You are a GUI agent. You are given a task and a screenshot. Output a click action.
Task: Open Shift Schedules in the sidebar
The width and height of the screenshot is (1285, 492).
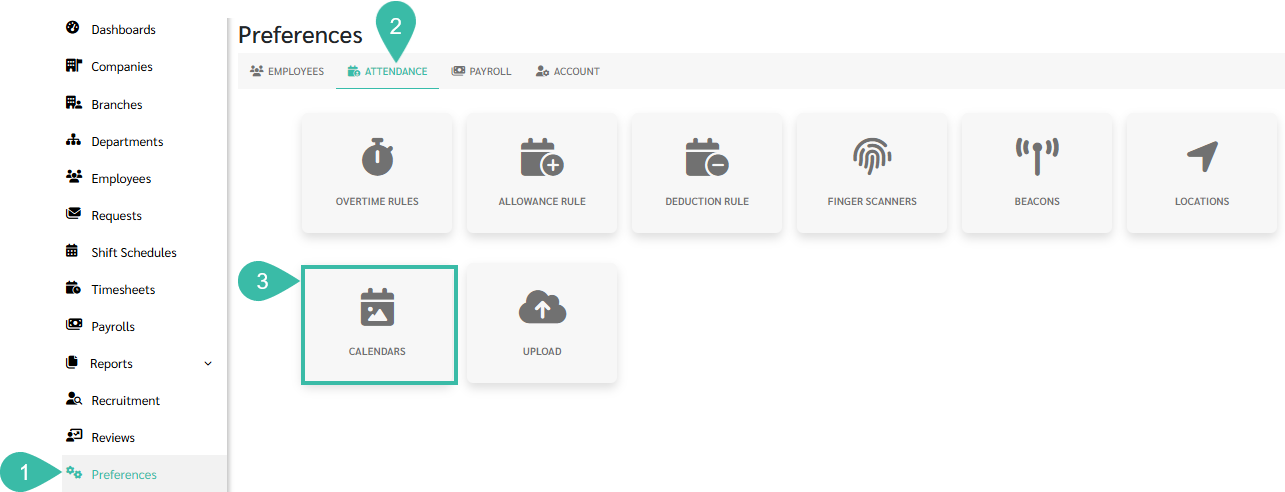134,252
